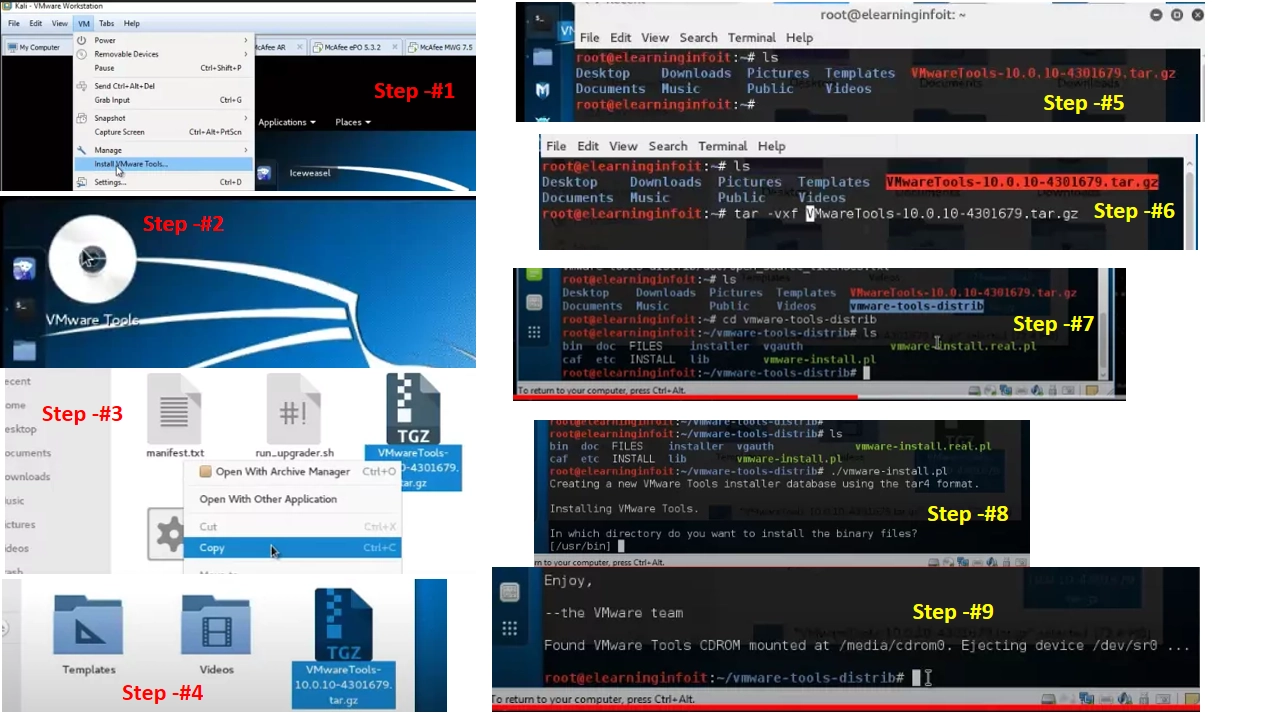Select Capture Screen menu entry

(x=165, y=132)
